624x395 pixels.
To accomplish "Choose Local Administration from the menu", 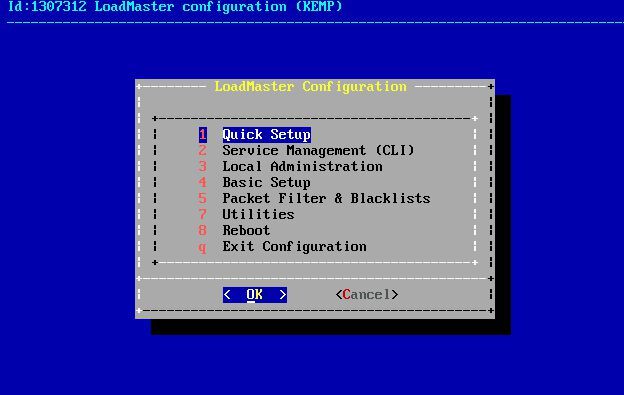I will click(302, 166).
